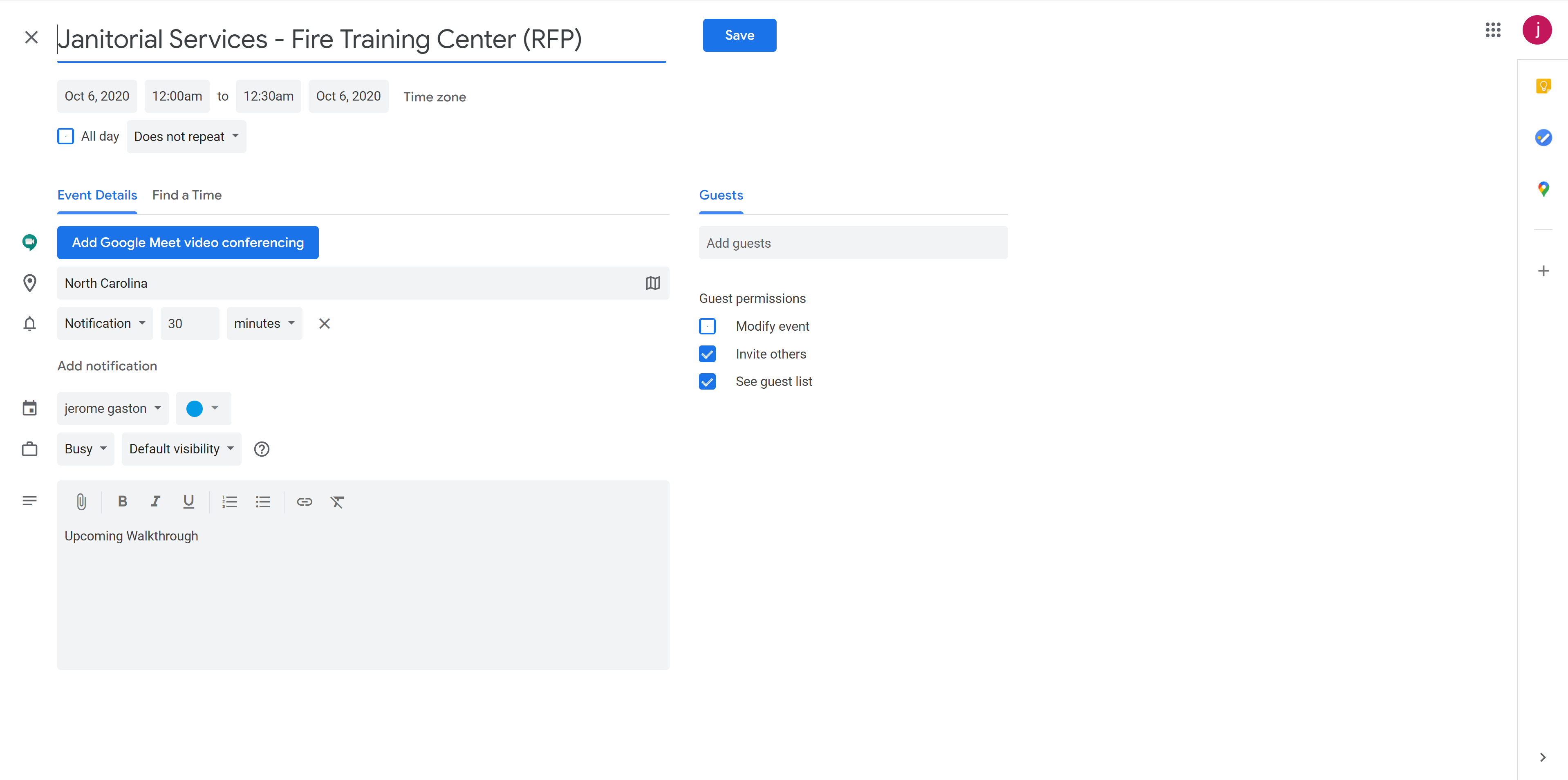
Task: Insert a numbered list
Action: click(x=229, y=502)
